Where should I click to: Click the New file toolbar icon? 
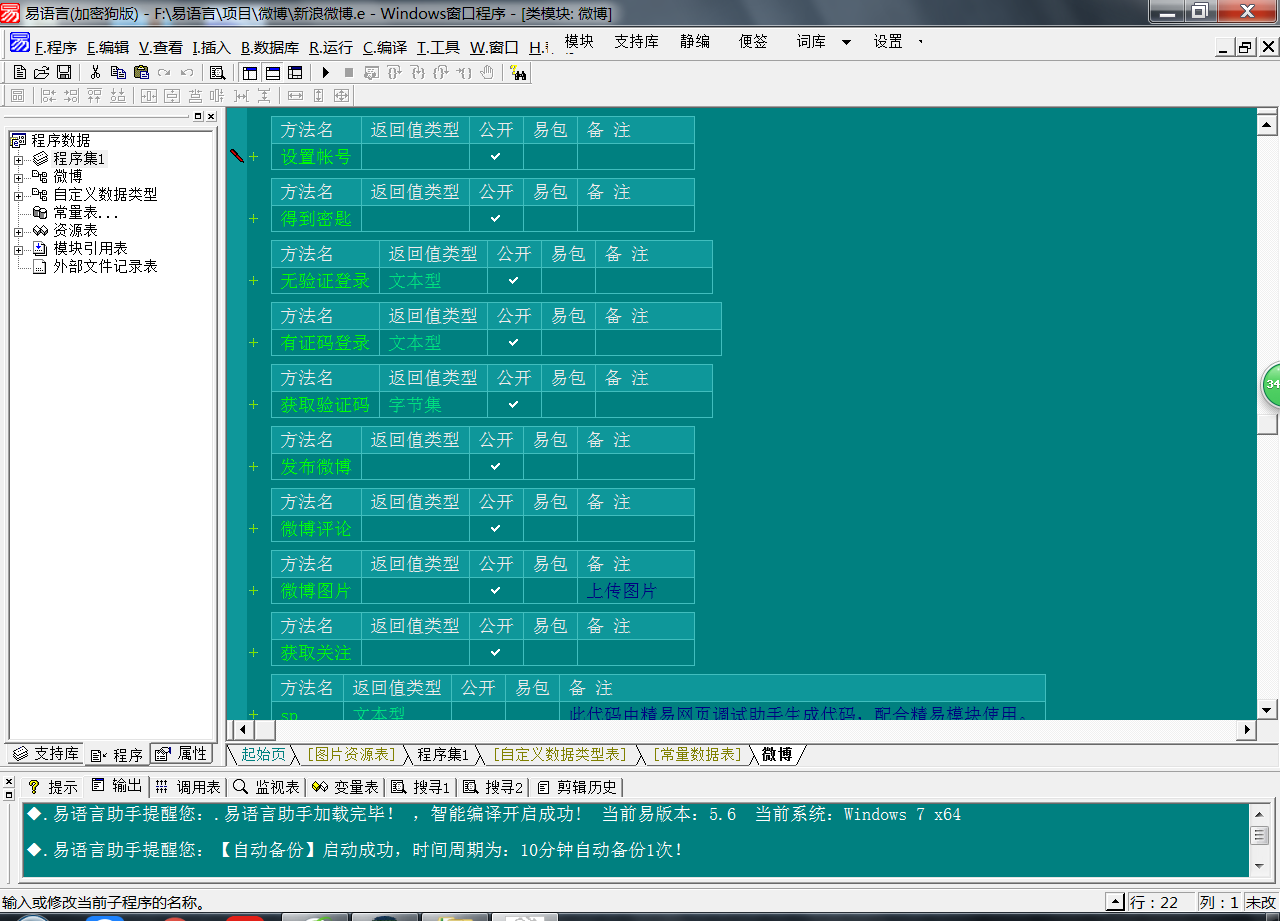(19, 72)
